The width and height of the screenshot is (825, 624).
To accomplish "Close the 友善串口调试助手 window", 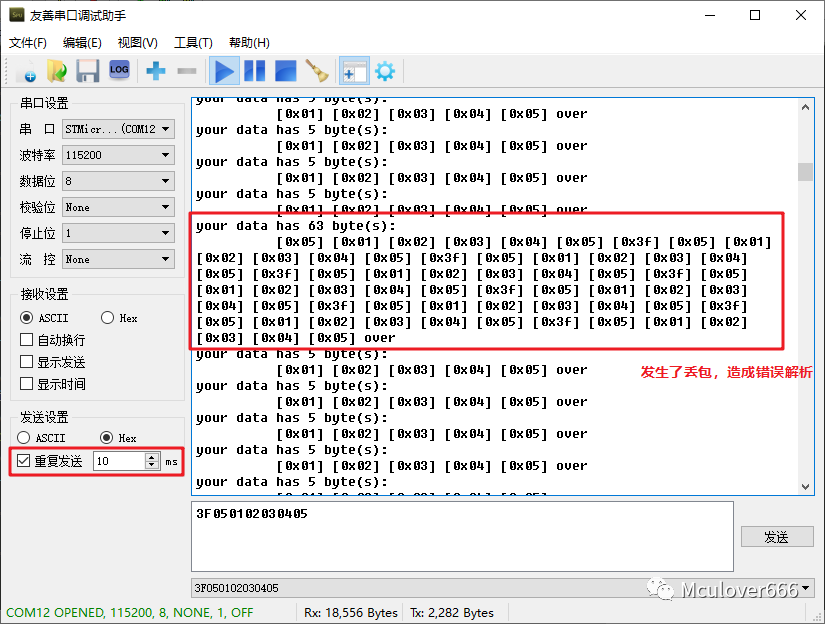I will click(x=801, y=15).
